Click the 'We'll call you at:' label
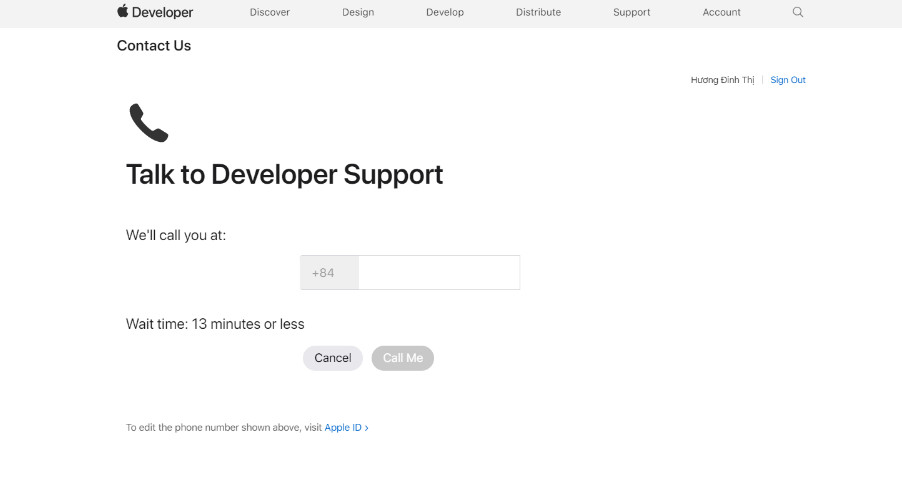This screenshot has width=902, height=497. click(176, 235)
